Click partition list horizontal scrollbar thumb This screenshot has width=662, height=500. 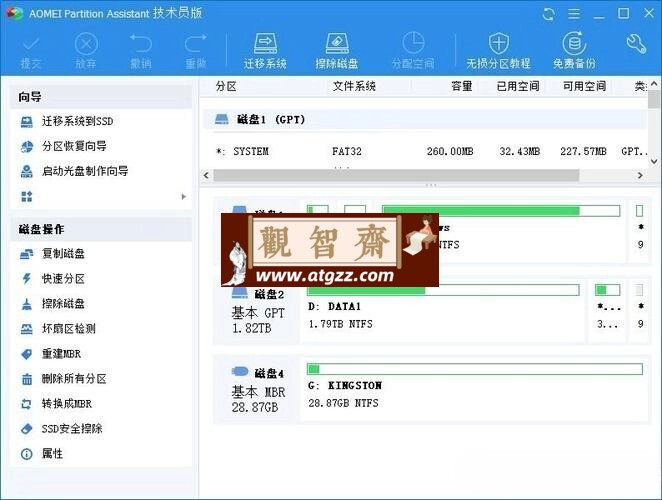click(x=396, y=175)
